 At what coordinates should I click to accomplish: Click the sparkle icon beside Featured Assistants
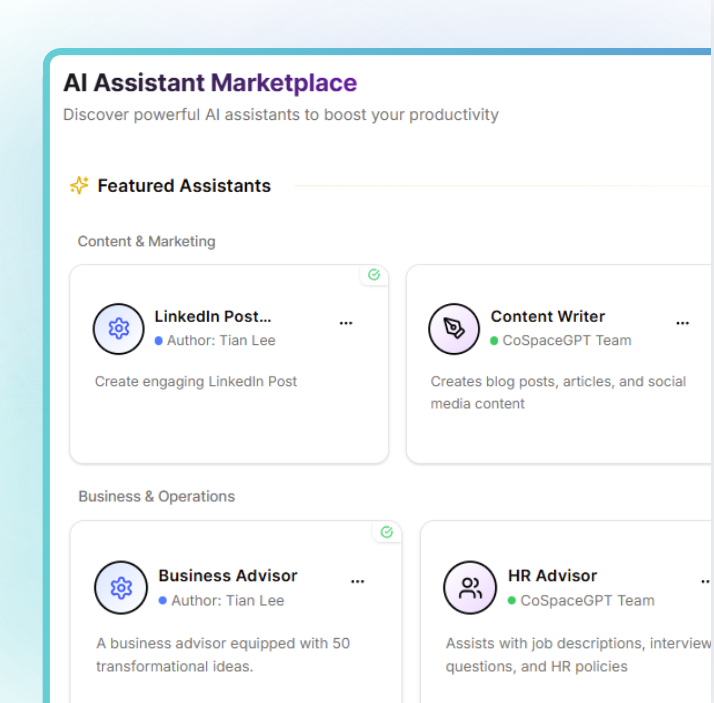coord(79,185)
